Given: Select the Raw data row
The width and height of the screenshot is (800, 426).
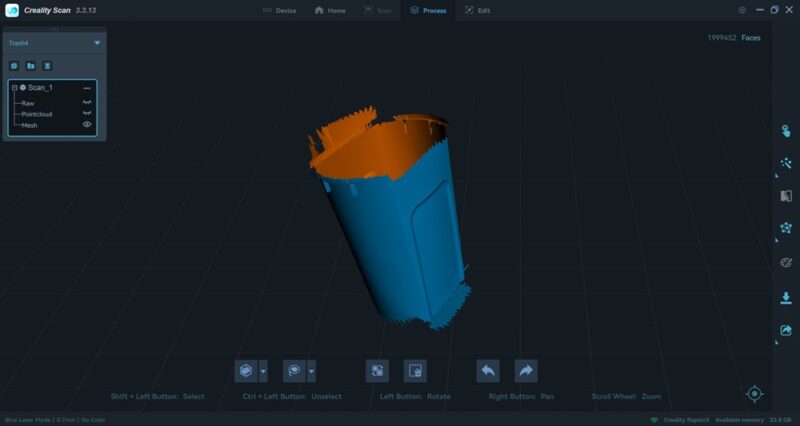Looking at the screenshot, I should (28, 103).
